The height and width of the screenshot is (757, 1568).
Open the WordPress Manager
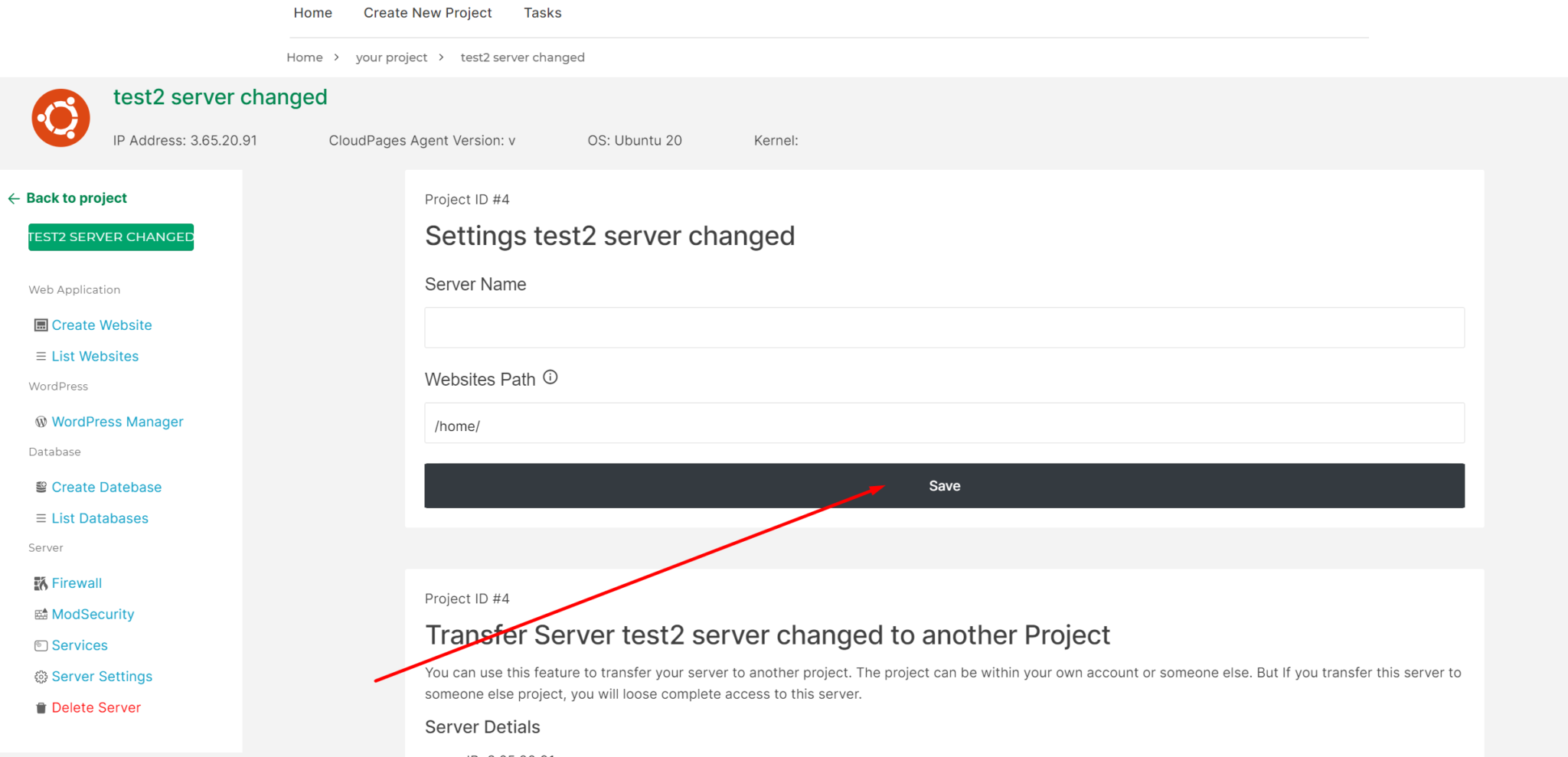(41, 422)
